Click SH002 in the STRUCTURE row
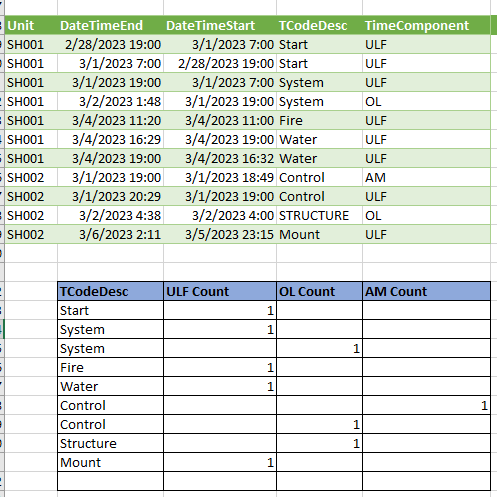This screenshot has width=497, height=497. [x=31, y=215]
